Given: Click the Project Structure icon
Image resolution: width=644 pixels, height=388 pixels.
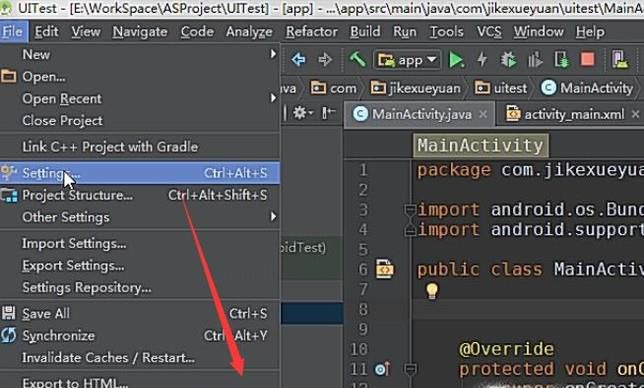Looking at the screenshot, I should tap(9, 195).
